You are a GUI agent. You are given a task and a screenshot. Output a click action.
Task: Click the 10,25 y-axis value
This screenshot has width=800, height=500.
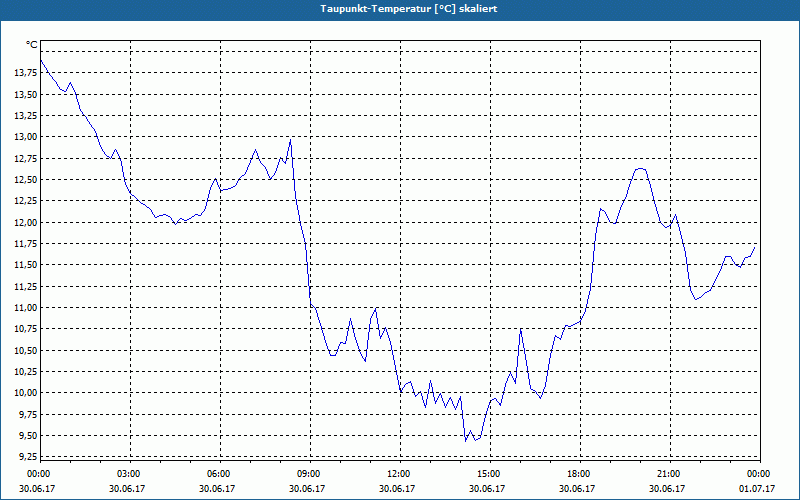[x=26, y=371]
